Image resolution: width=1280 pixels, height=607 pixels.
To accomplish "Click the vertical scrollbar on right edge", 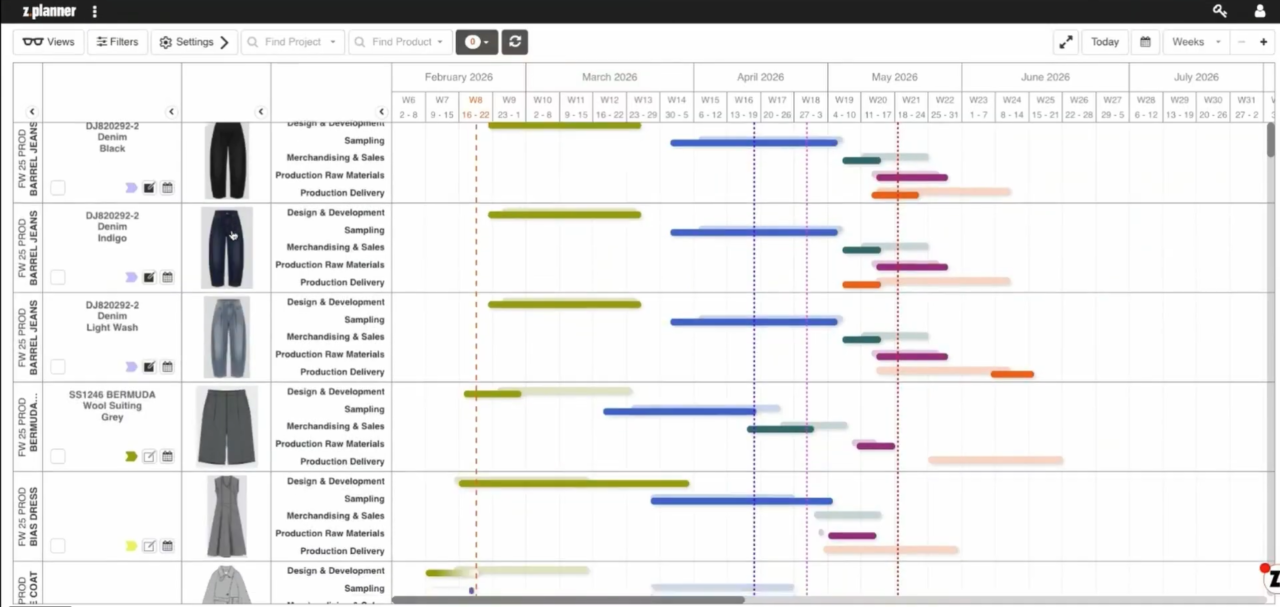I will (1271, 140).
